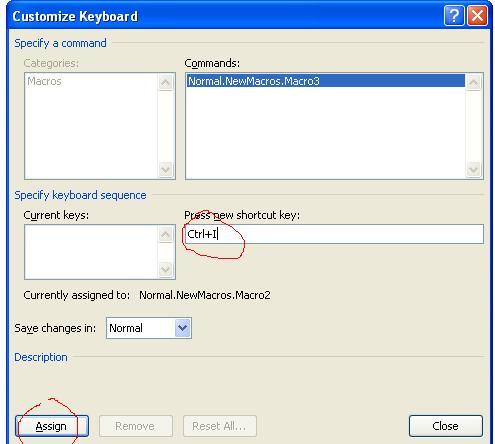Click the Reset All button
495x444 pixels.
pyautogui.click(x=220, y=426)
